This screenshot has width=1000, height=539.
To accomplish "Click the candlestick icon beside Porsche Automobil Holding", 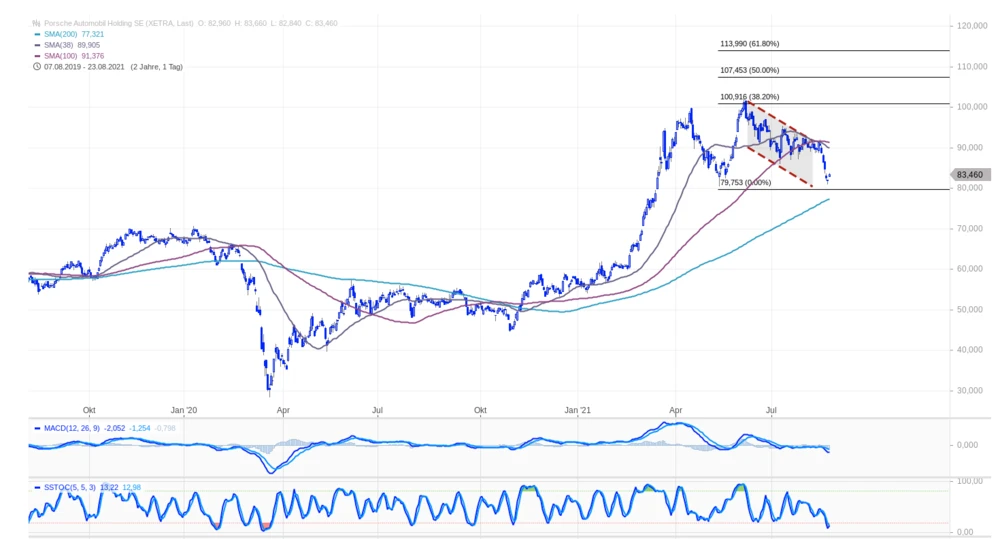I will (x=37, y=21).
